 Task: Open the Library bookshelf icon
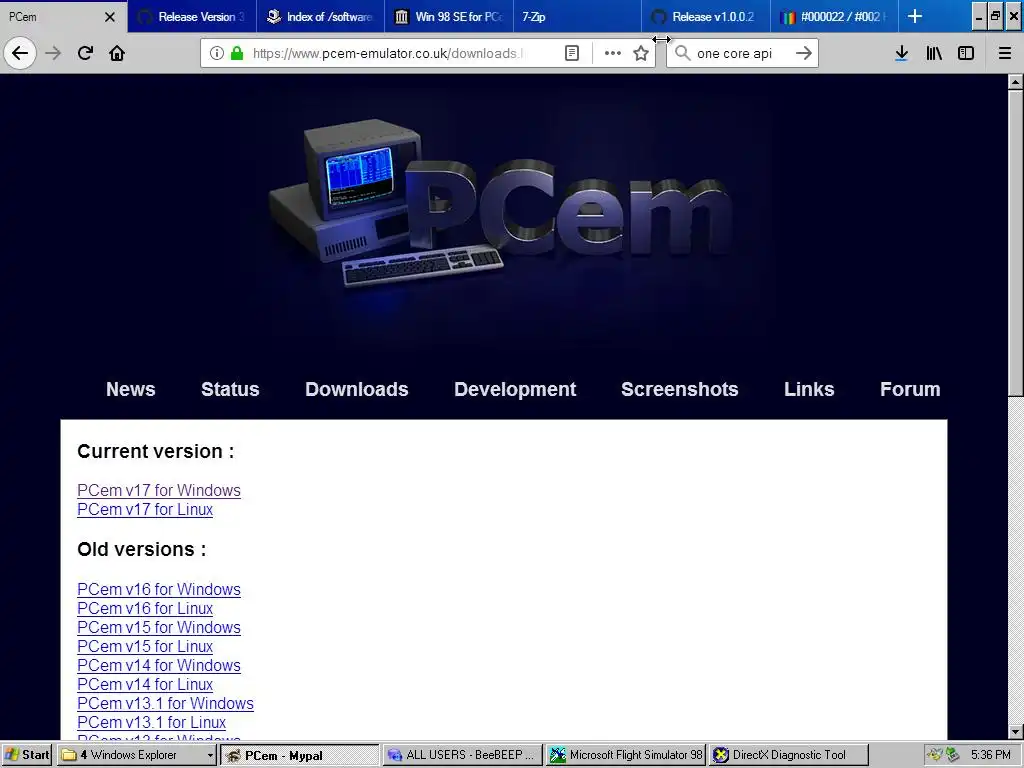pyautogui.click(x=934, y=53)
